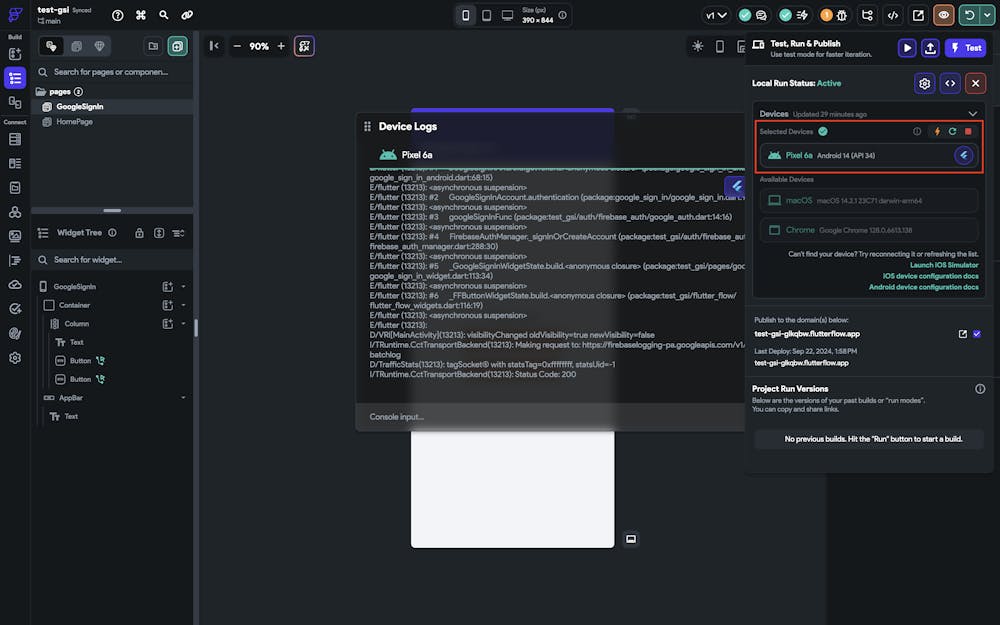Click the blue Test button
This screenshot has height=625, width=1000.
tap(965, 48)
